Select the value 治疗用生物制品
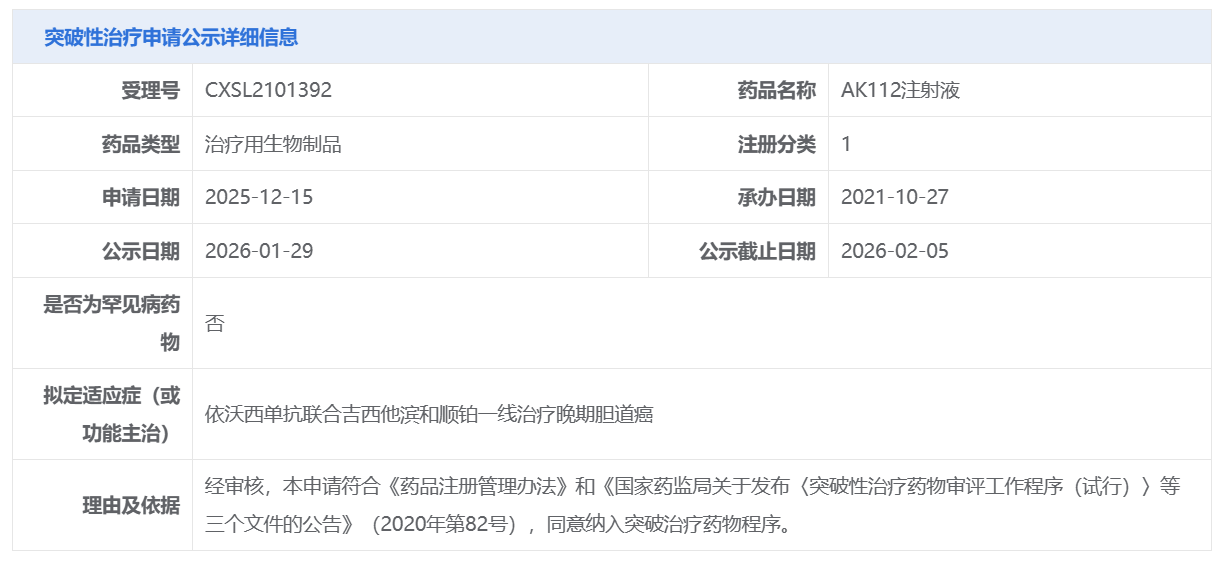Viewport: 1224px width, 564px height. (273, 144)
